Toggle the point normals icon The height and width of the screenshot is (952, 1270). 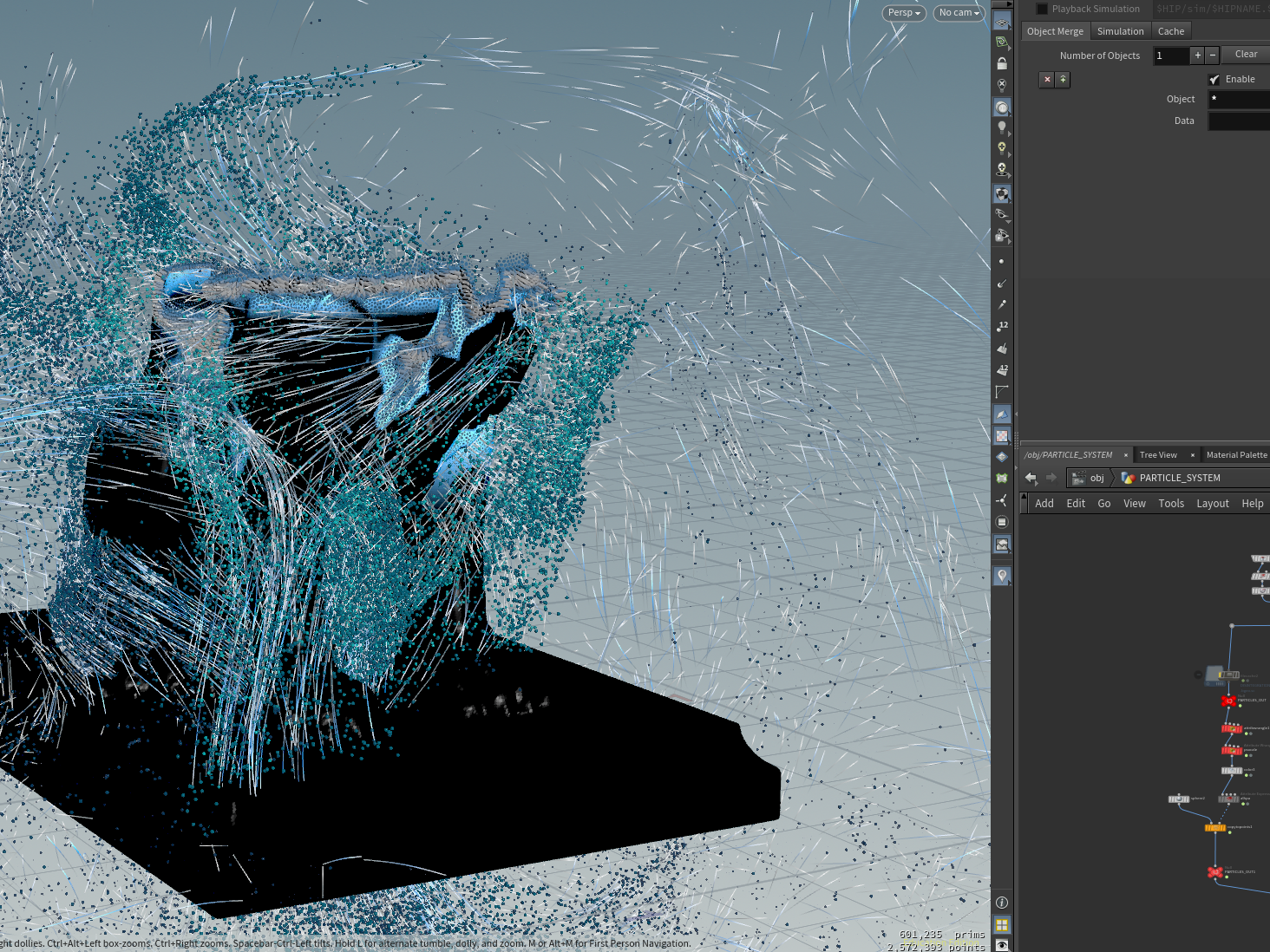click(1002, 284)
